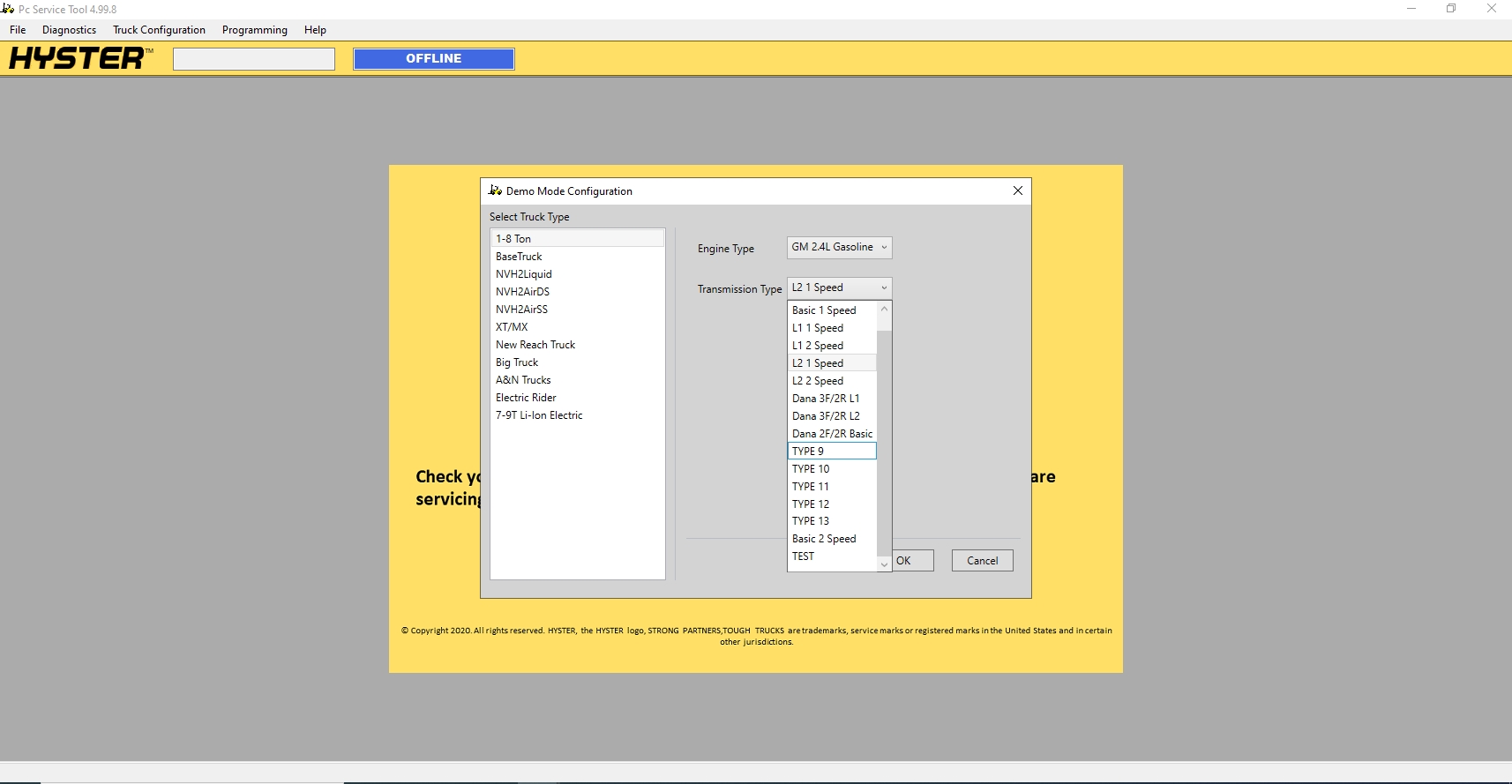1512x784 pixels.
Task: Select 1-8 Ton truck type
Action: pyautogui.click(x=577, y=238)
